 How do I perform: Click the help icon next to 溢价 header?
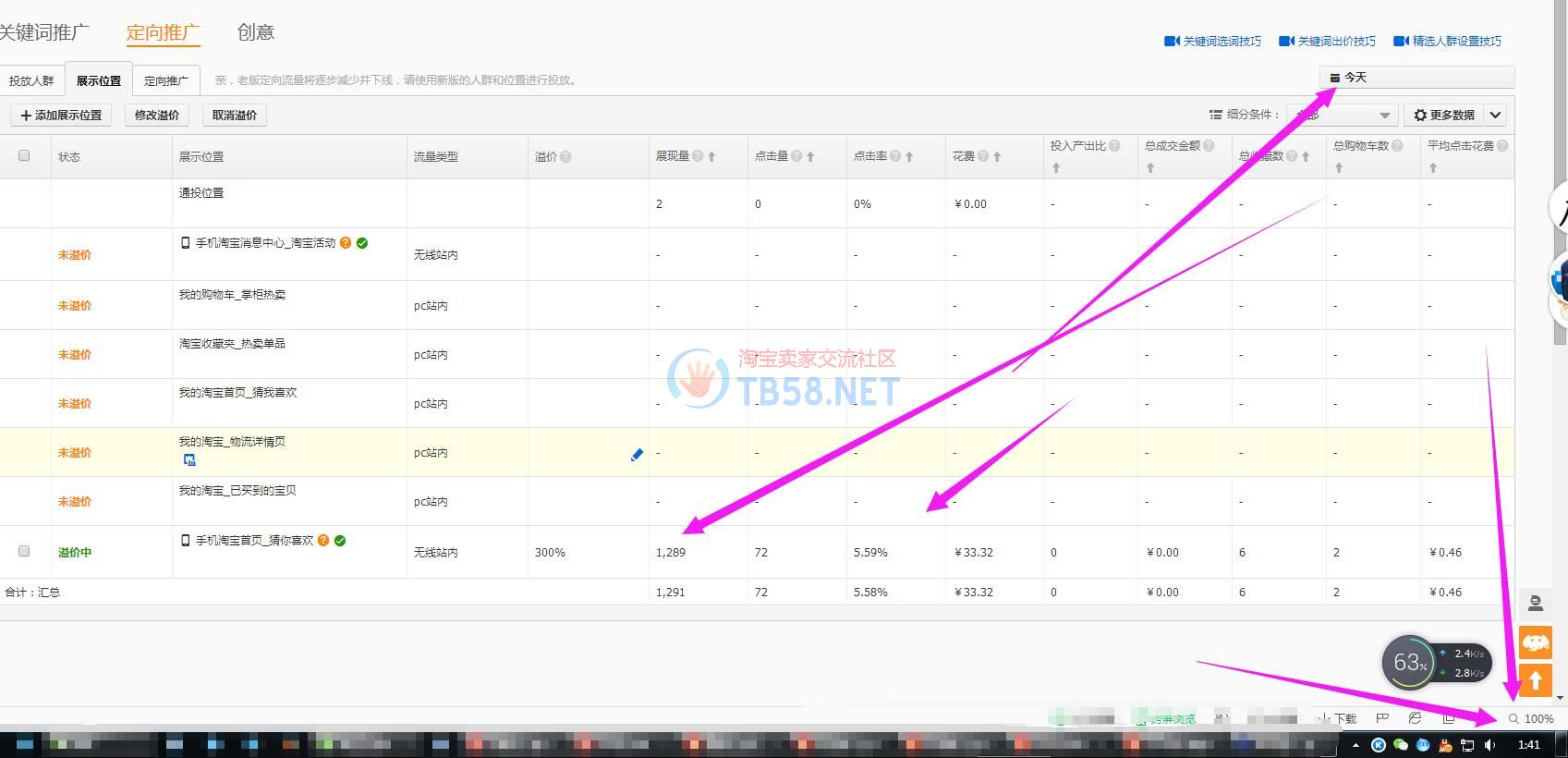click(565, 157)
